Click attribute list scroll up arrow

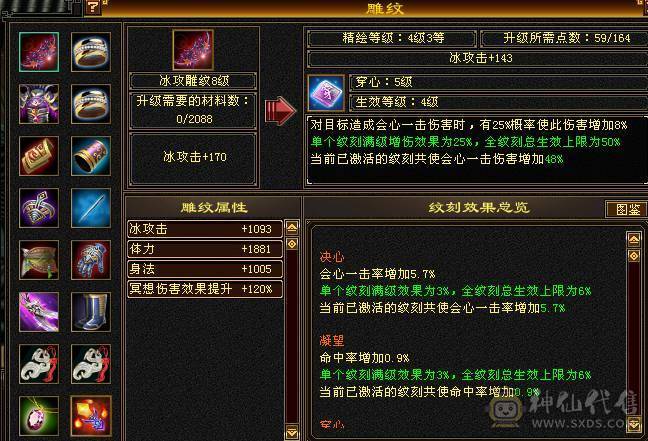292,227
